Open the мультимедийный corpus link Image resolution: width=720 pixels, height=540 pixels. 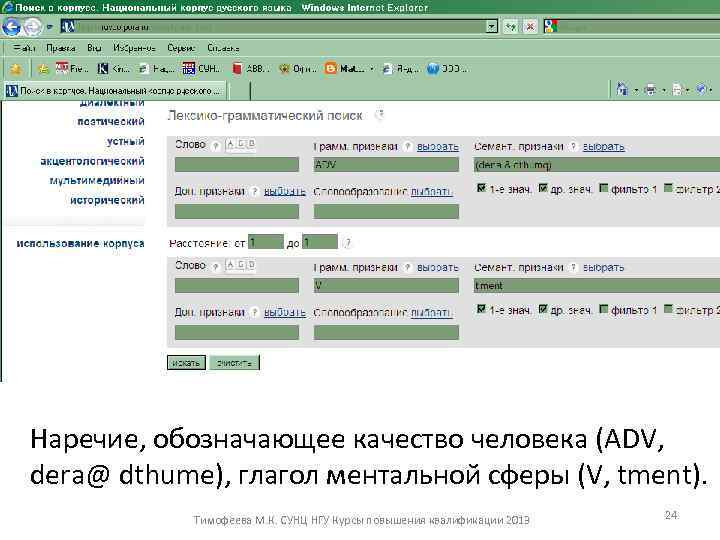click(x=97, y=180)
